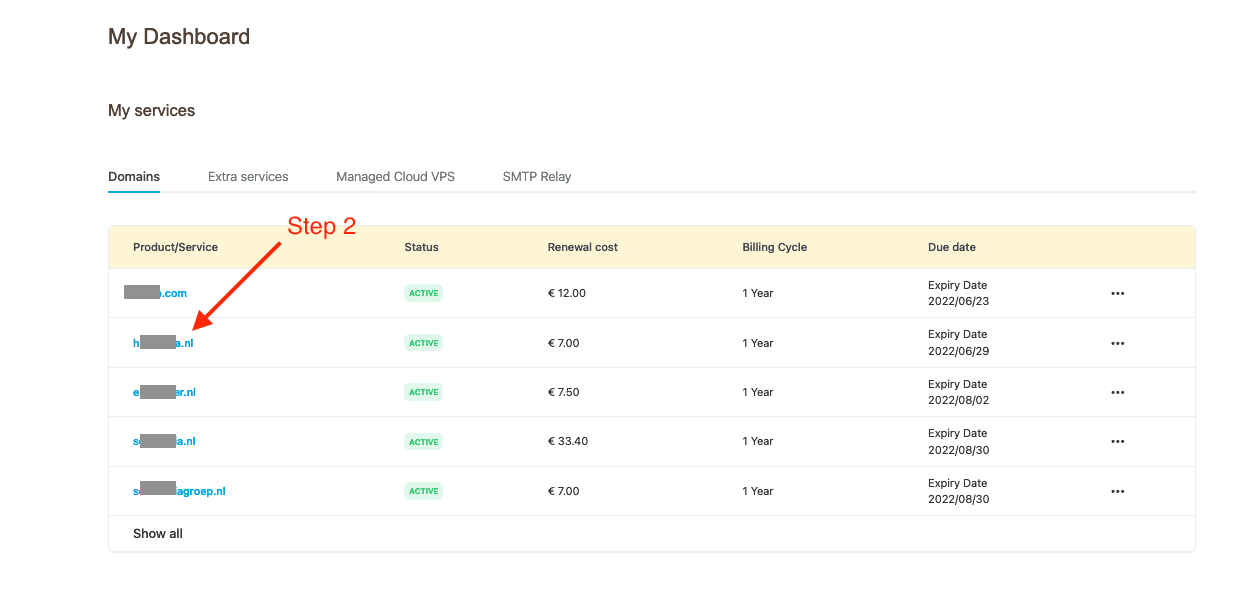
Task: Open three-dots menu for the agroep.nl domain
Action: coord(1117,491)
